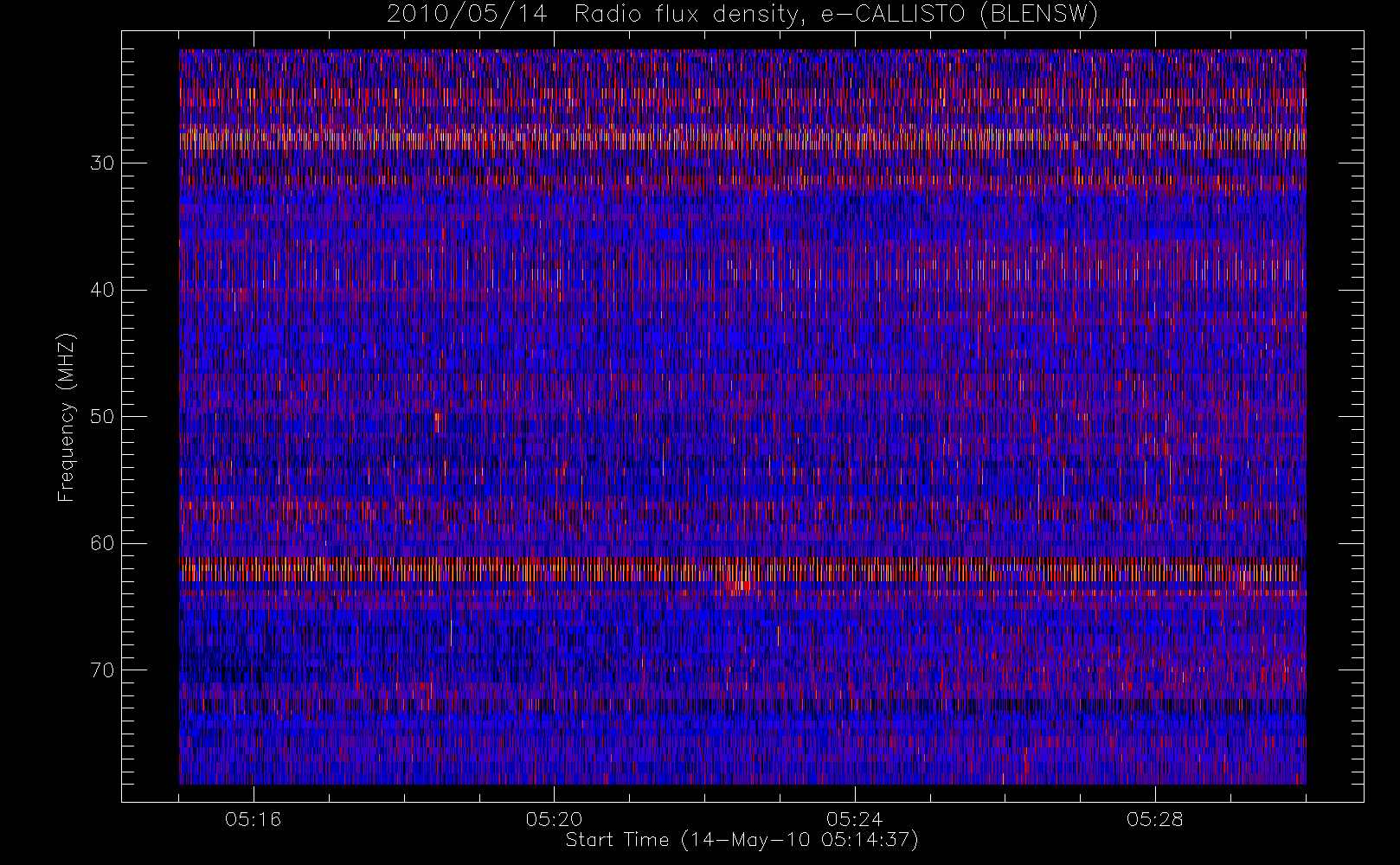Image resolution: width=1400 pixels, height=865 pixels.
Task: Select the 05:24 time tick label
Action: click(854, 819)
